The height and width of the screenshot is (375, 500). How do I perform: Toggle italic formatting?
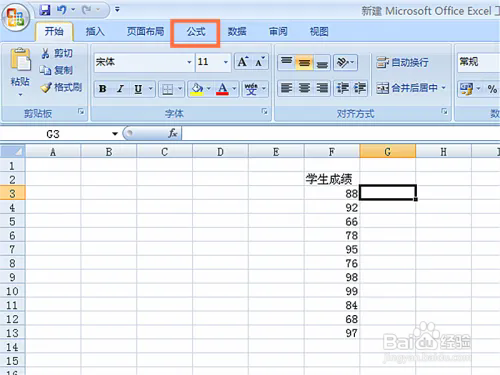point(120,89)
